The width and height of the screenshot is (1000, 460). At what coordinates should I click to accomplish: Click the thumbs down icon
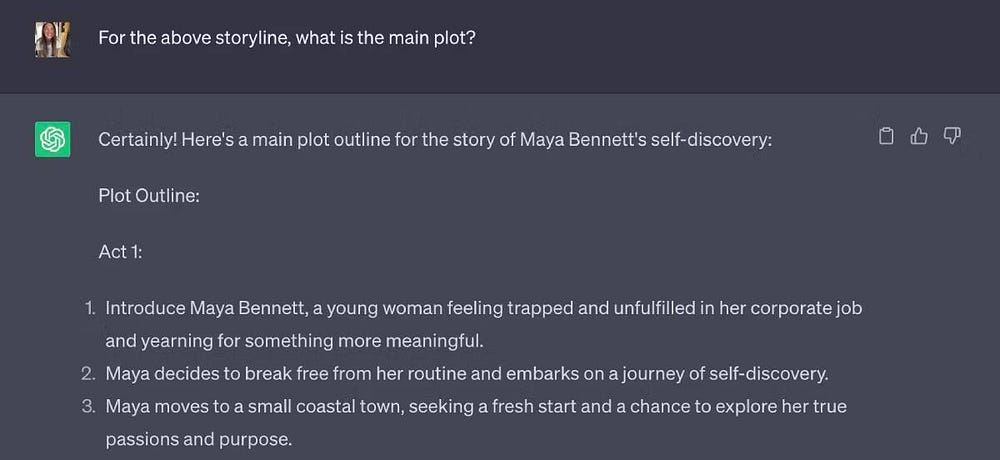(952, 137)
